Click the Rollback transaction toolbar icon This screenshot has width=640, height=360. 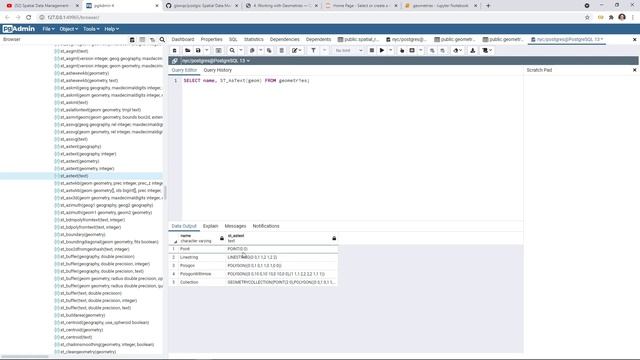tap(442, 51)
